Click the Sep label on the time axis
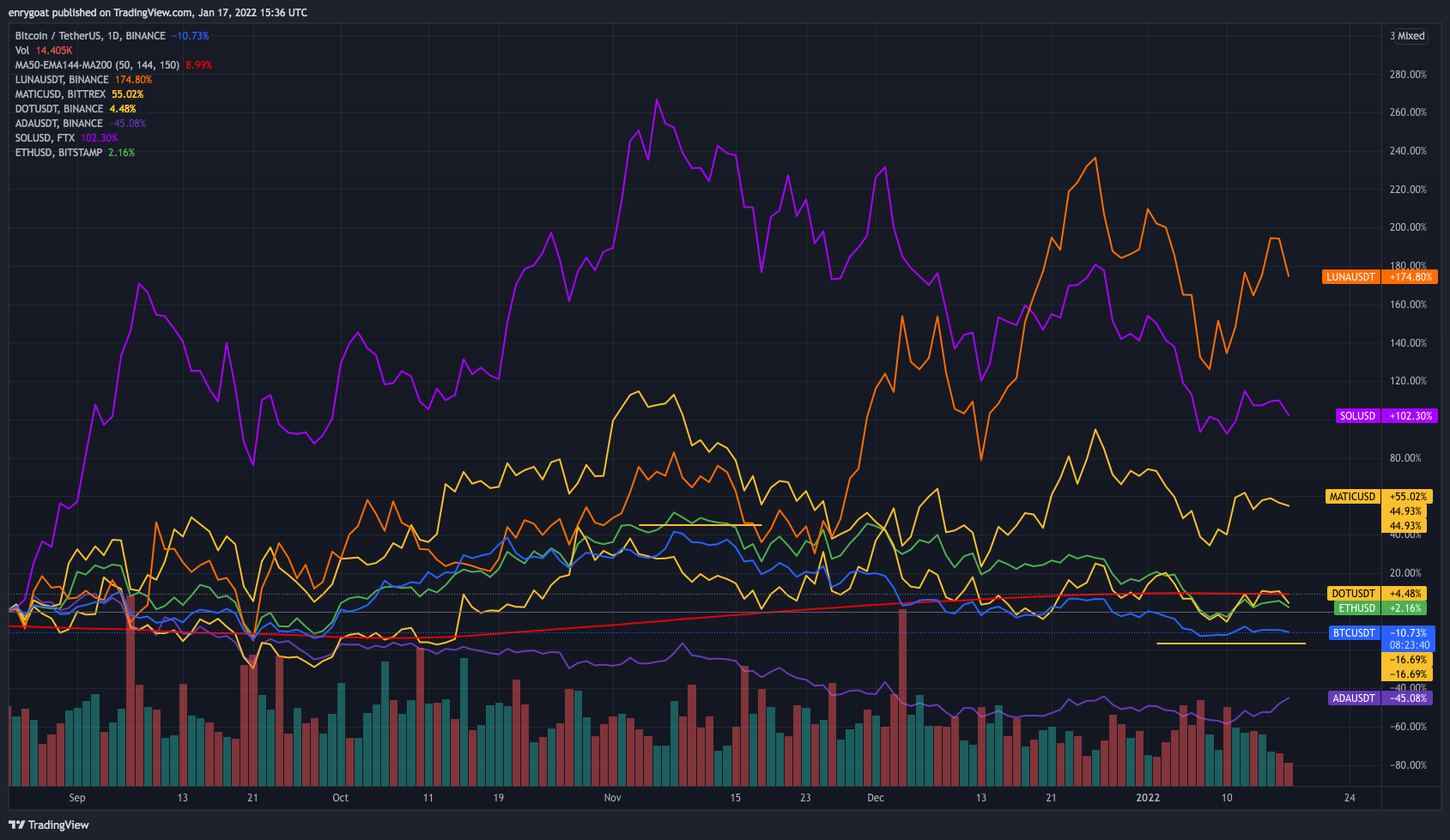Viewport: 1450px width, 840px height. point(77,798)
